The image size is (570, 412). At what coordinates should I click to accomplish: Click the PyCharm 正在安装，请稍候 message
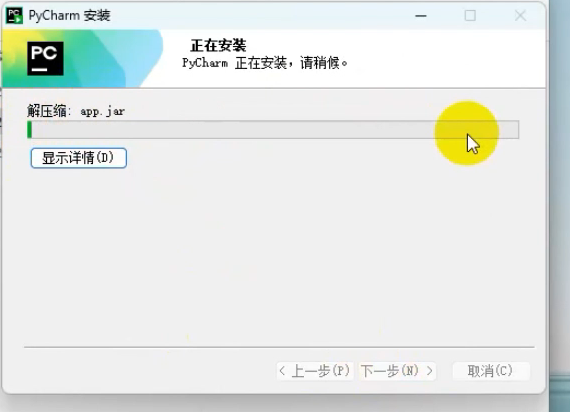(265, 63)
